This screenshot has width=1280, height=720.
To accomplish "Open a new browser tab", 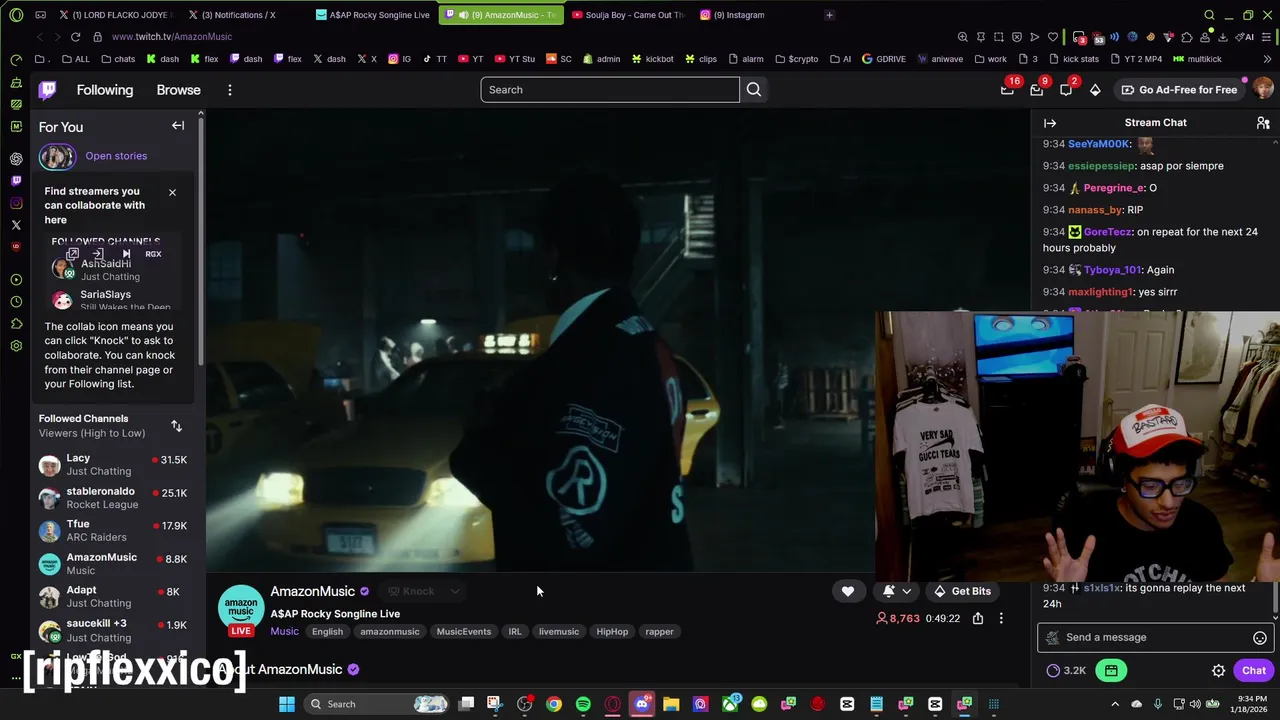I will pyautogui.click(x=829, y=15).
